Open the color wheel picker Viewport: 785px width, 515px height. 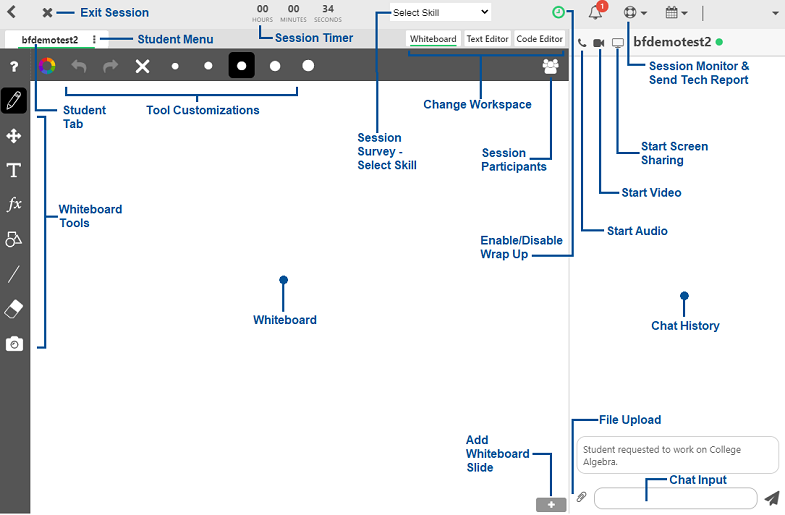coord(46,66)
